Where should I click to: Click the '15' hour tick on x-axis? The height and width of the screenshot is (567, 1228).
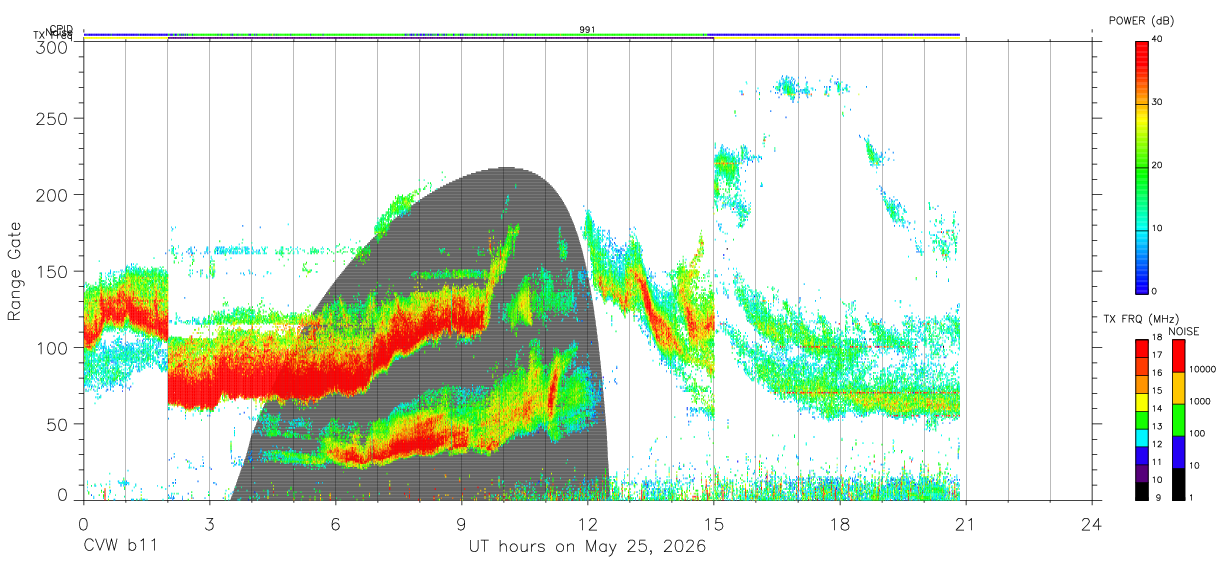click(714, 523)
